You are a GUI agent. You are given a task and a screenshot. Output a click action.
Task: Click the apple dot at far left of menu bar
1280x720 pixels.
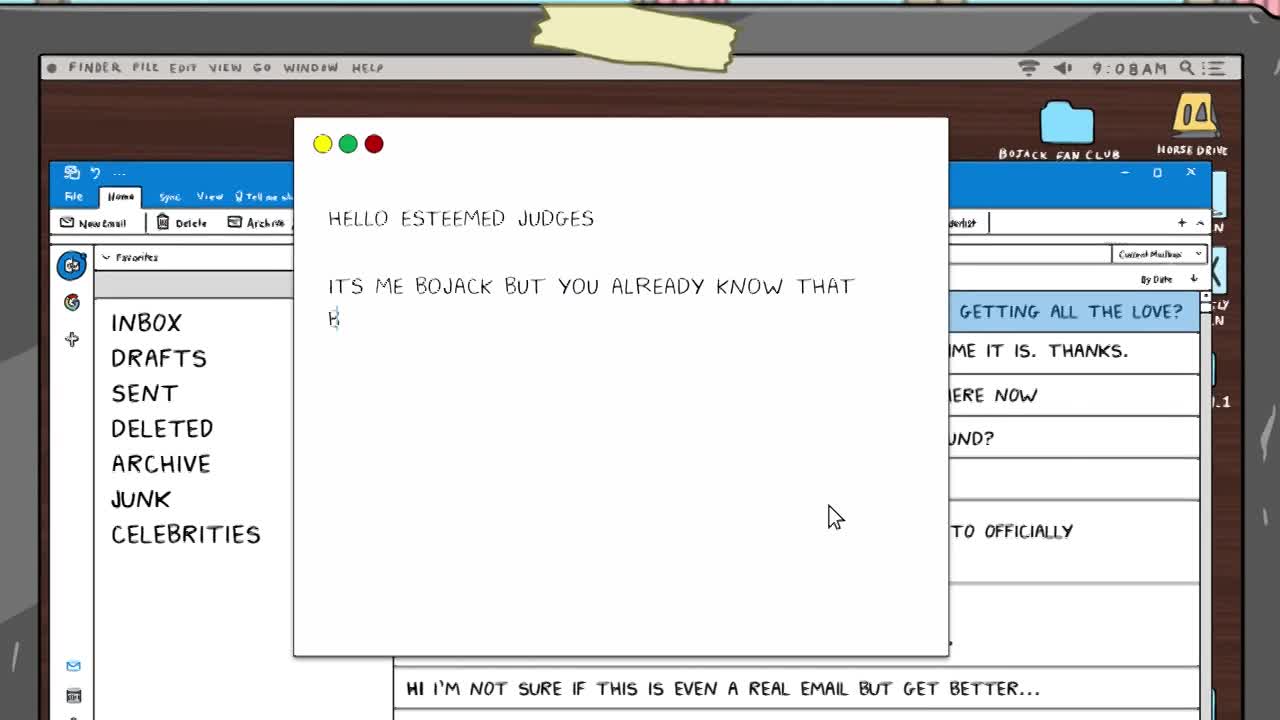point(52,68)
